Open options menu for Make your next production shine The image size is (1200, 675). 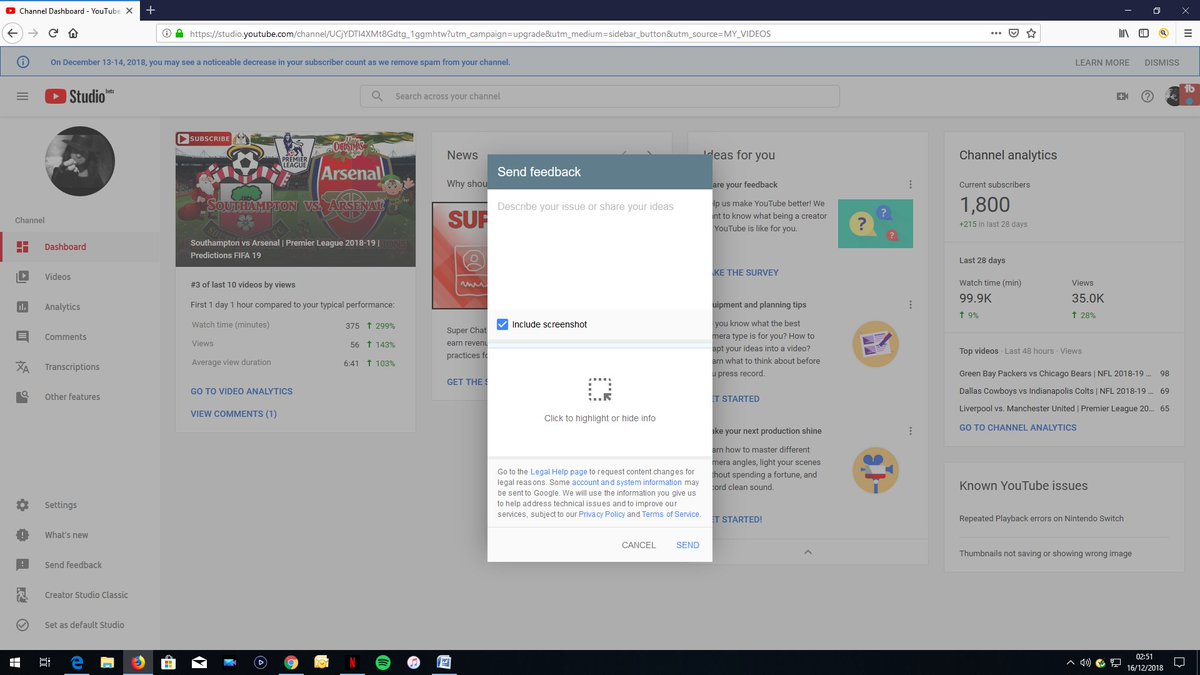click(910, 431)
